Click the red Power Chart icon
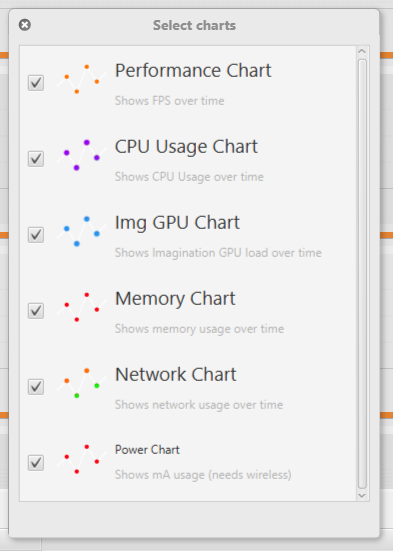393x551 pixels. pos(82,459)
